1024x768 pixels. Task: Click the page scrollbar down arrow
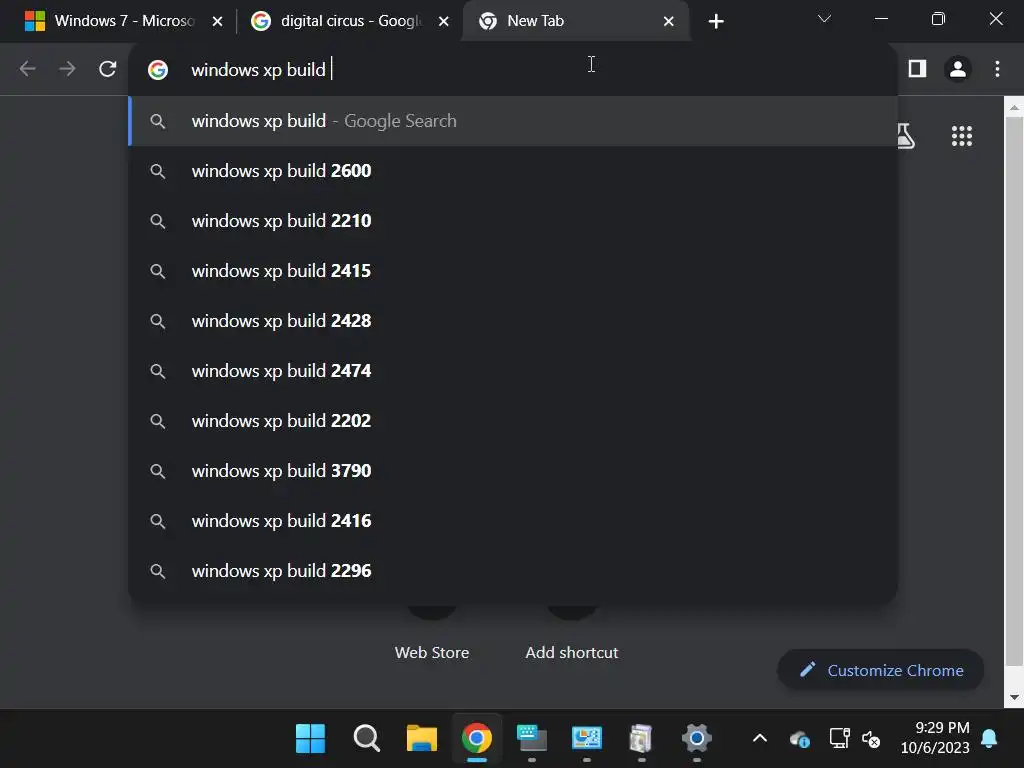pos(1014,697)
